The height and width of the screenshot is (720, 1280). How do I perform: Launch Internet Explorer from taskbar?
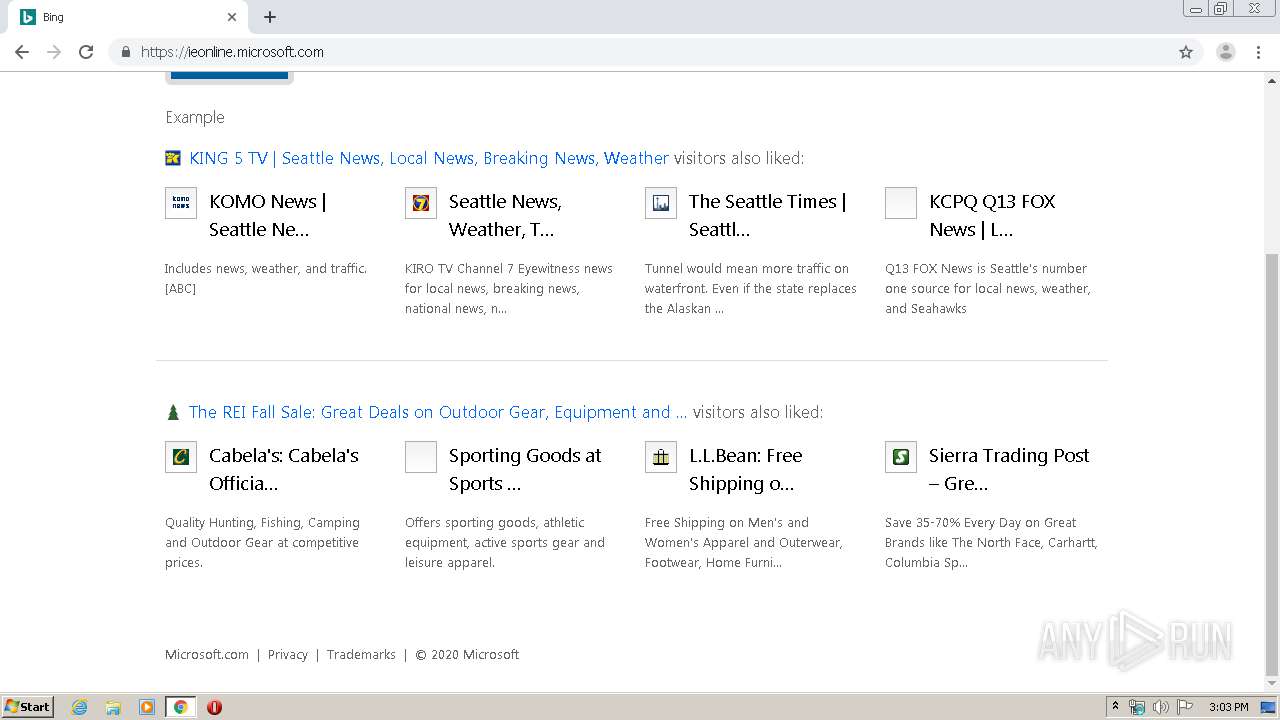click(79, 707)
